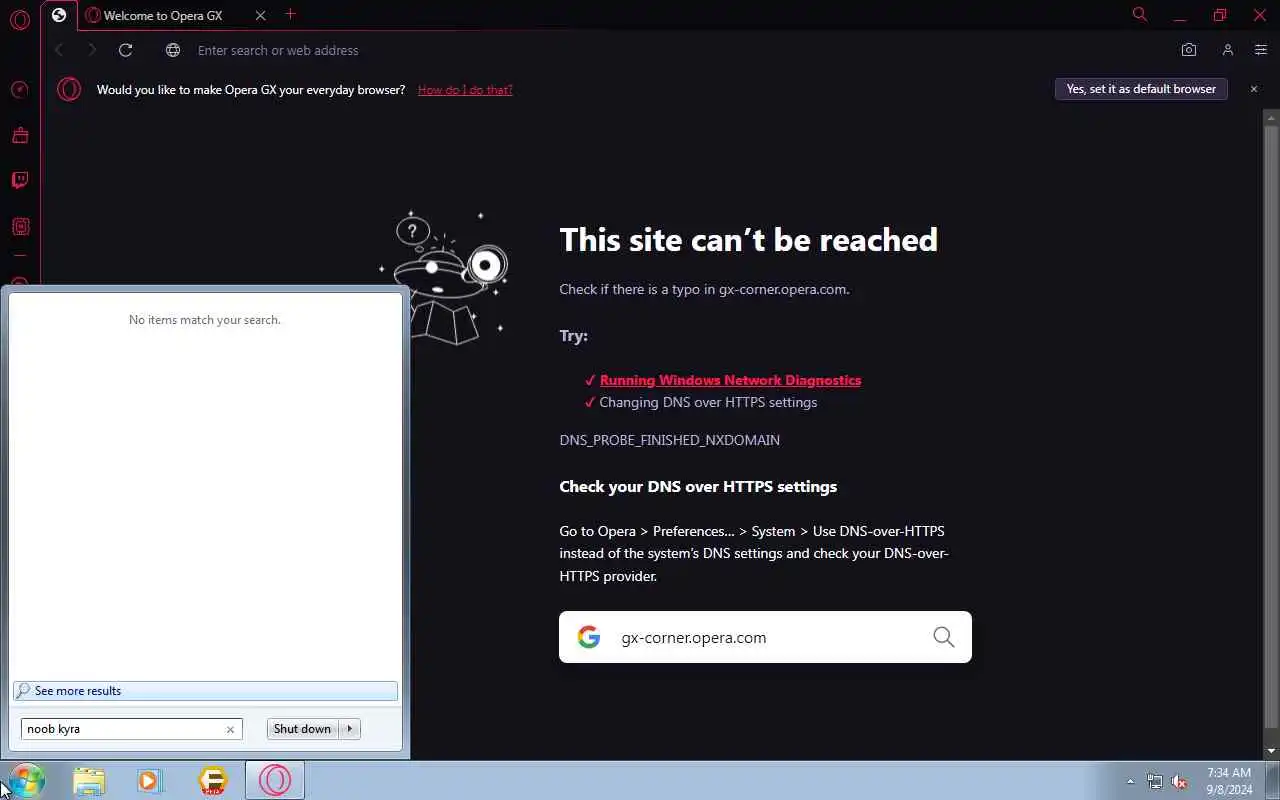Open the Opera GX main menu logo
The width and height of the screenshot is (1280, 800).
click(x=20, y=19)
